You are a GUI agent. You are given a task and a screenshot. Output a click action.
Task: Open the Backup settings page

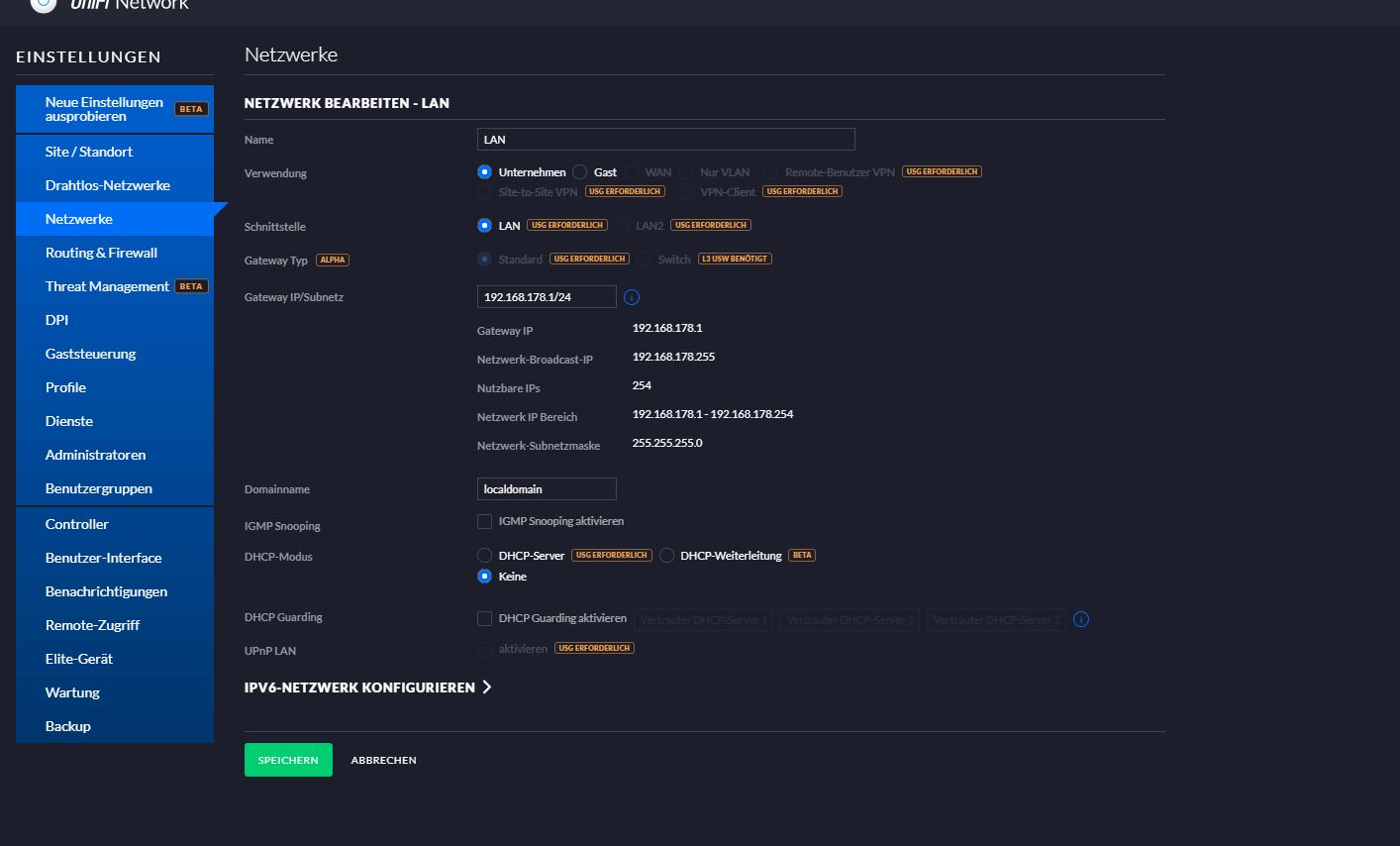coord(67,726)
